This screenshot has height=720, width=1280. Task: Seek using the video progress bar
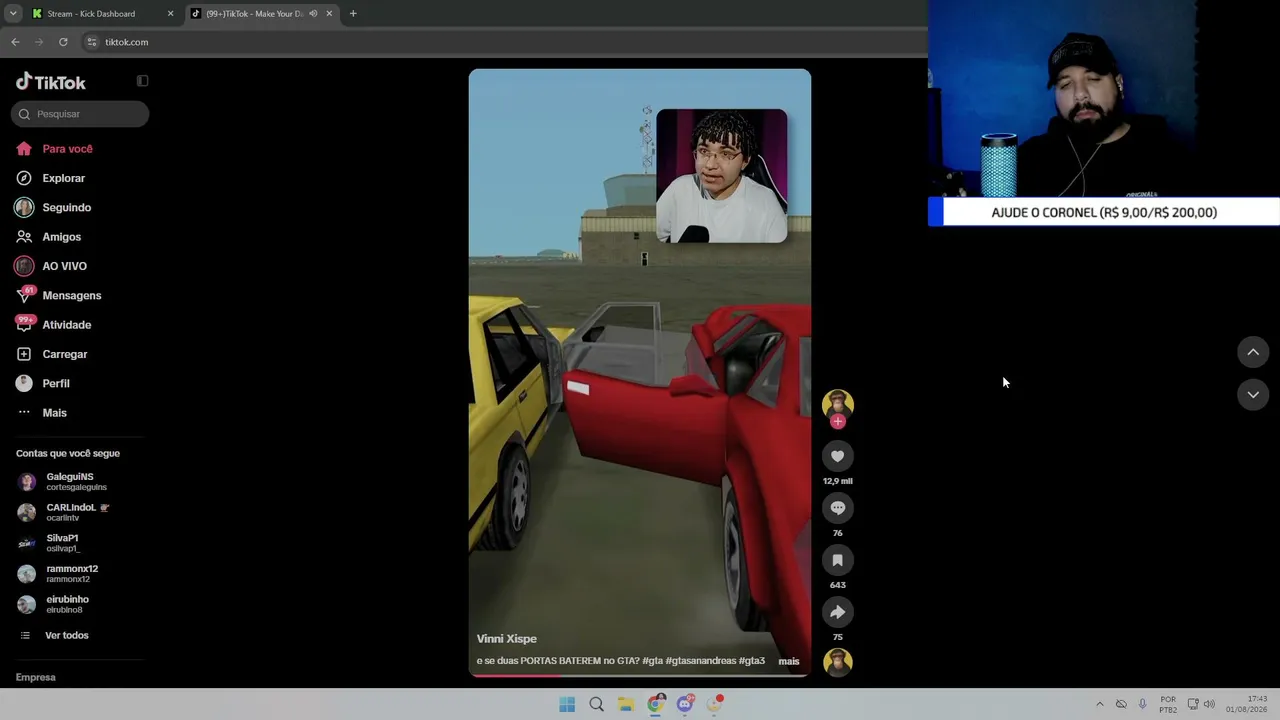pos(640,675)
